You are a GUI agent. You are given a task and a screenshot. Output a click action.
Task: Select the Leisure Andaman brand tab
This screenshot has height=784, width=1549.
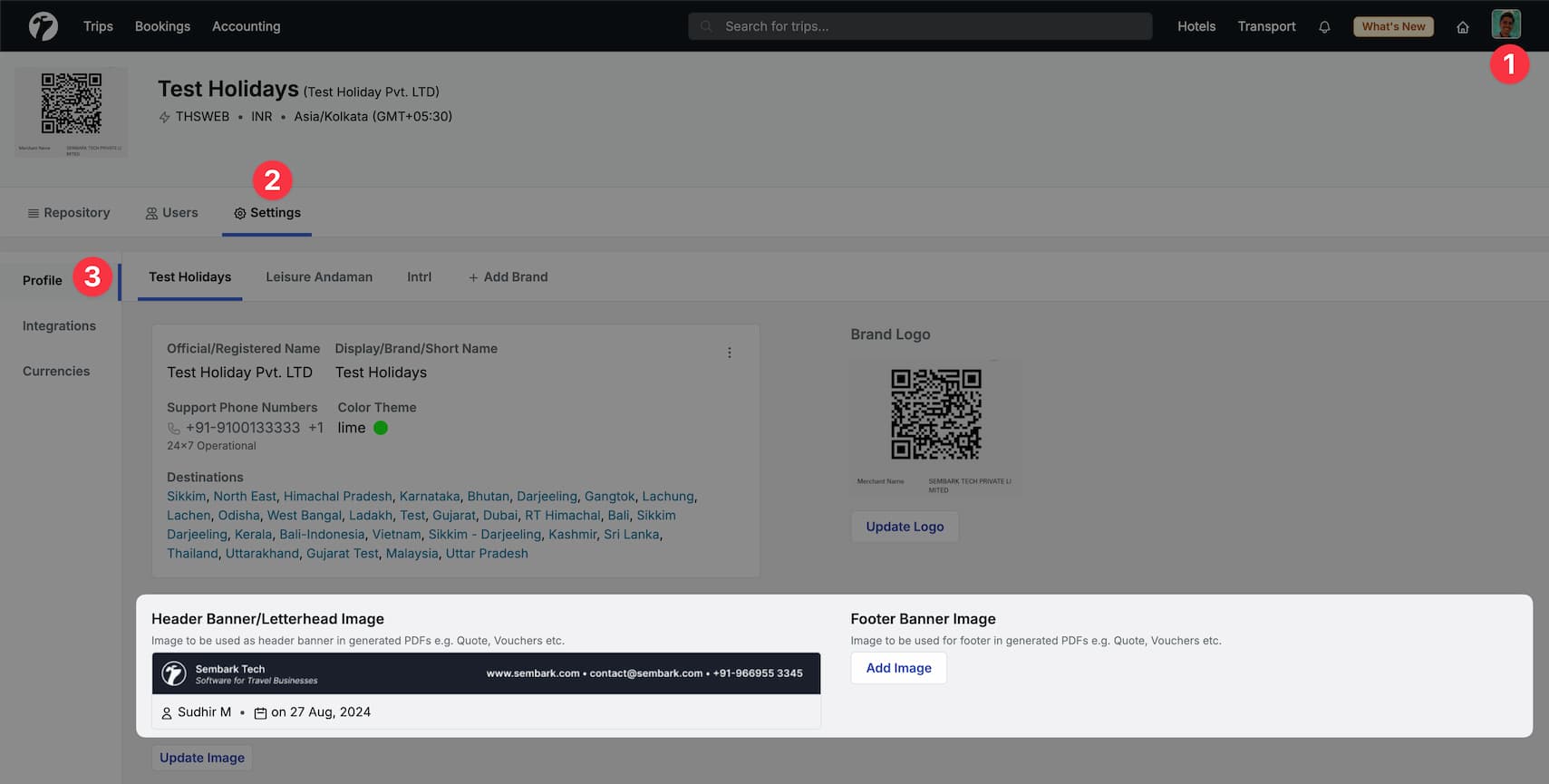(319, 277)
